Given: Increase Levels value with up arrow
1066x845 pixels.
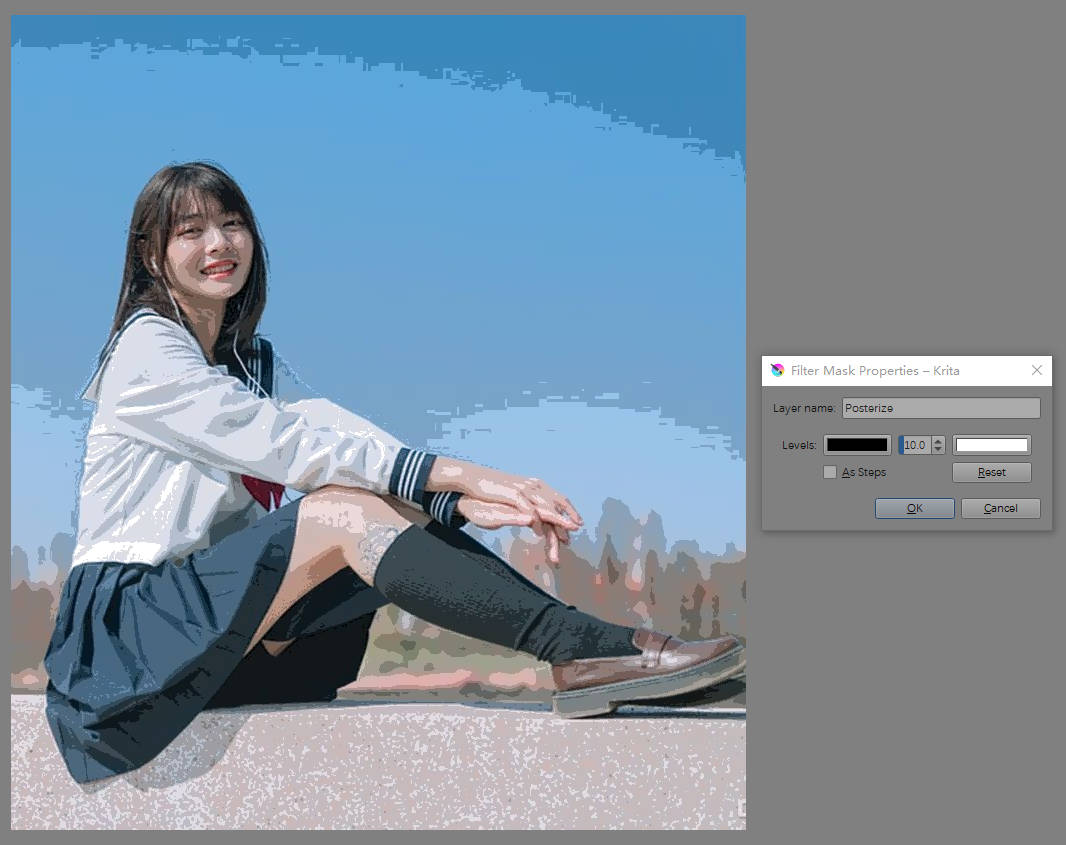Looking at the screenshot, I should click(938, 441).
